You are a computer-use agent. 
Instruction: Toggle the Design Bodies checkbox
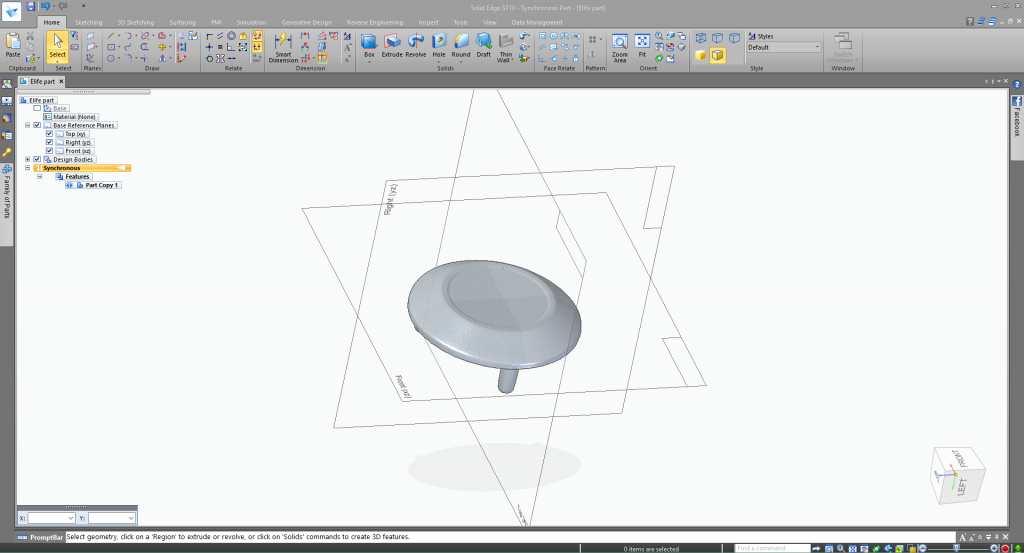[37, 159]
